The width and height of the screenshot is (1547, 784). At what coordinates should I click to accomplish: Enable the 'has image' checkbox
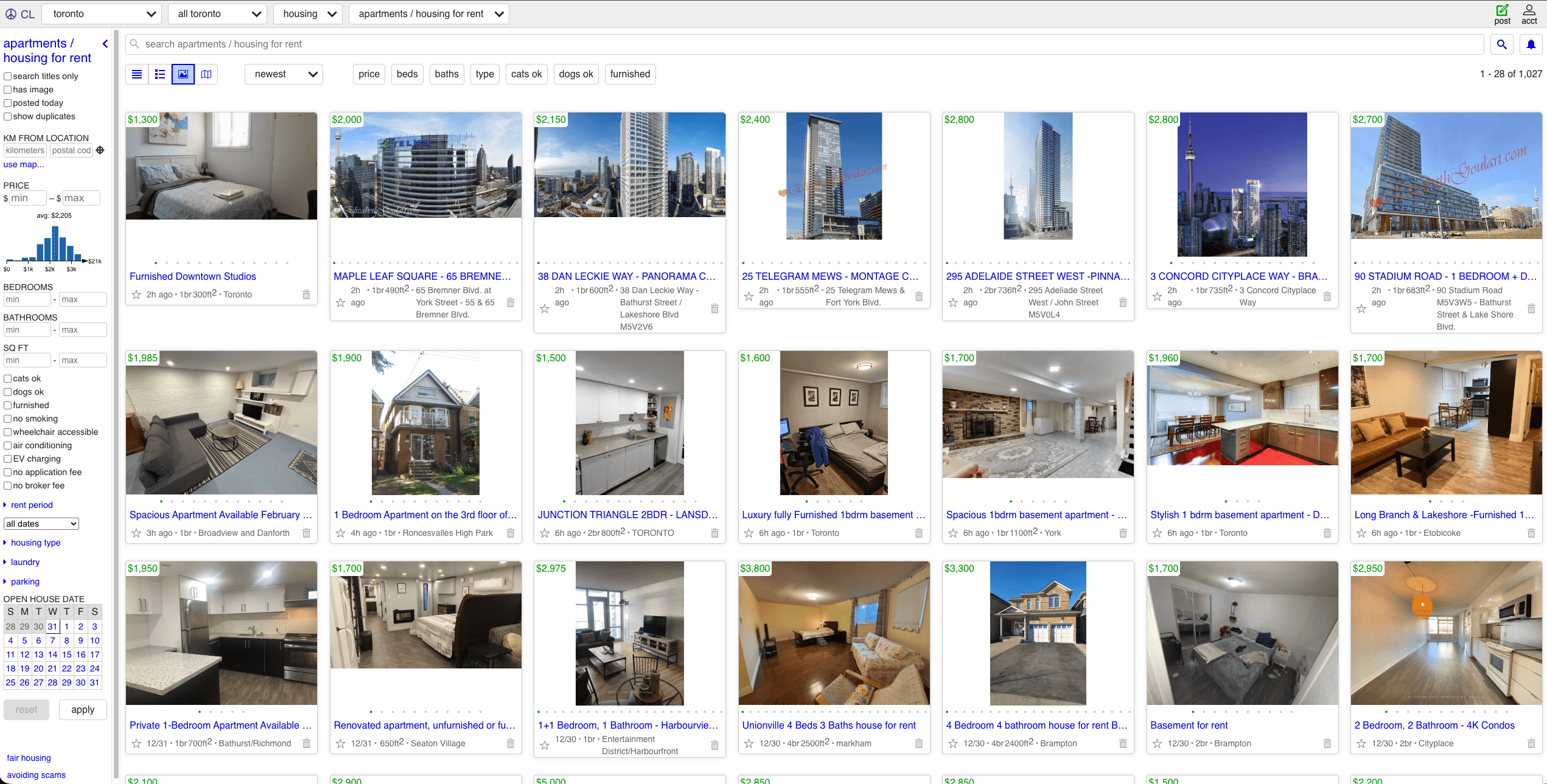tap(8, 90)
